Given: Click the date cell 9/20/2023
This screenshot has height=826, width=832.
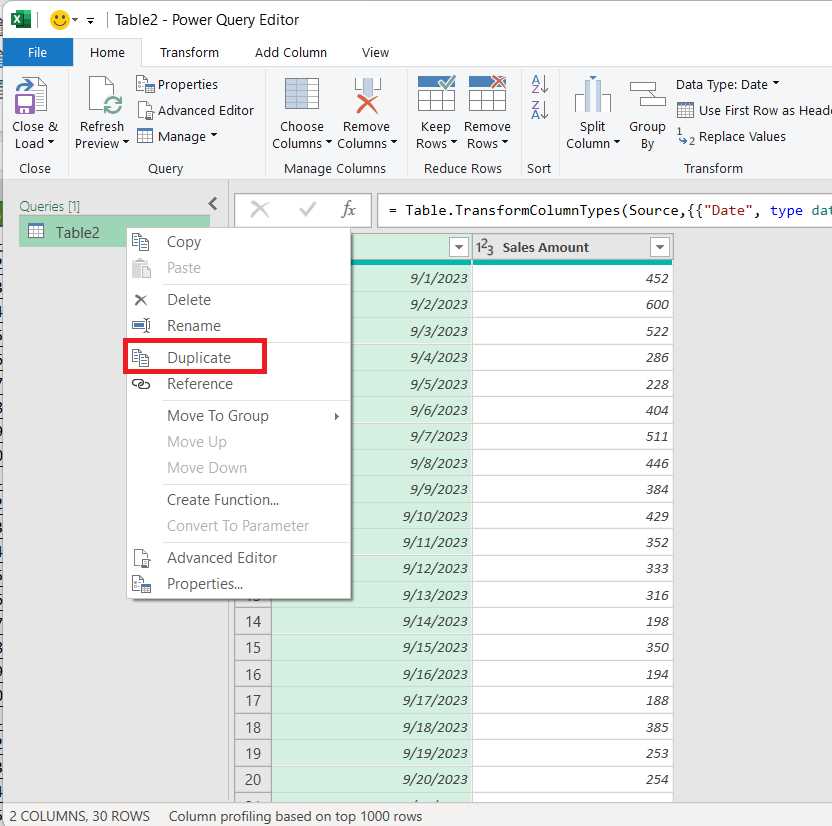Looking at the screenshot, I should (x=371, y=779).
